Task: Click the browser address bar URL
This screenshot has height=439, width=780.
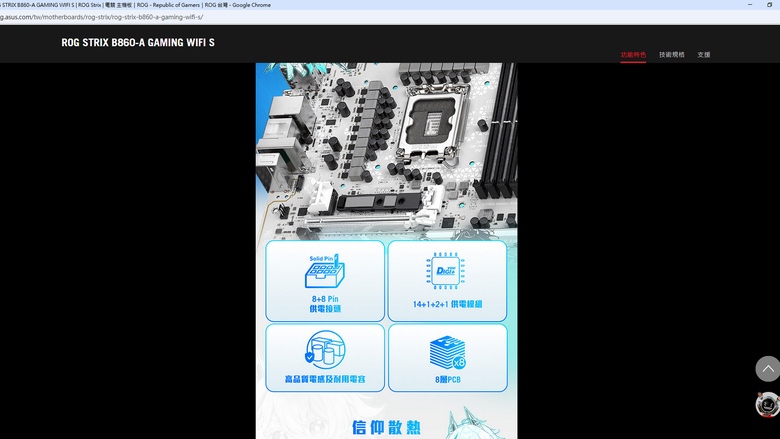Action: click(x=101, y=17)
